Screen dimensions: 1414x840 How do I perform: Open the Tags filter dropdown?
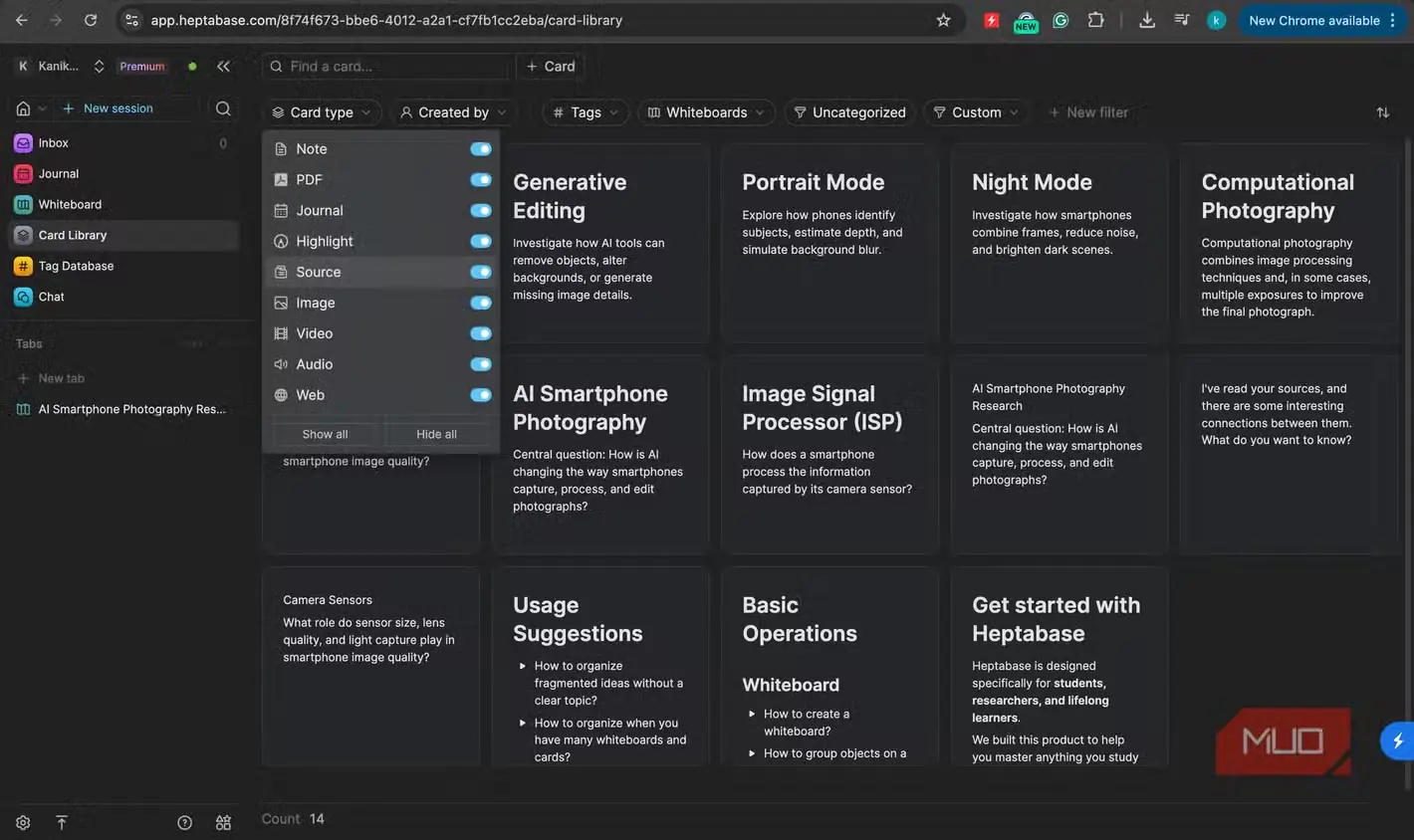click(x=586, y=112)
